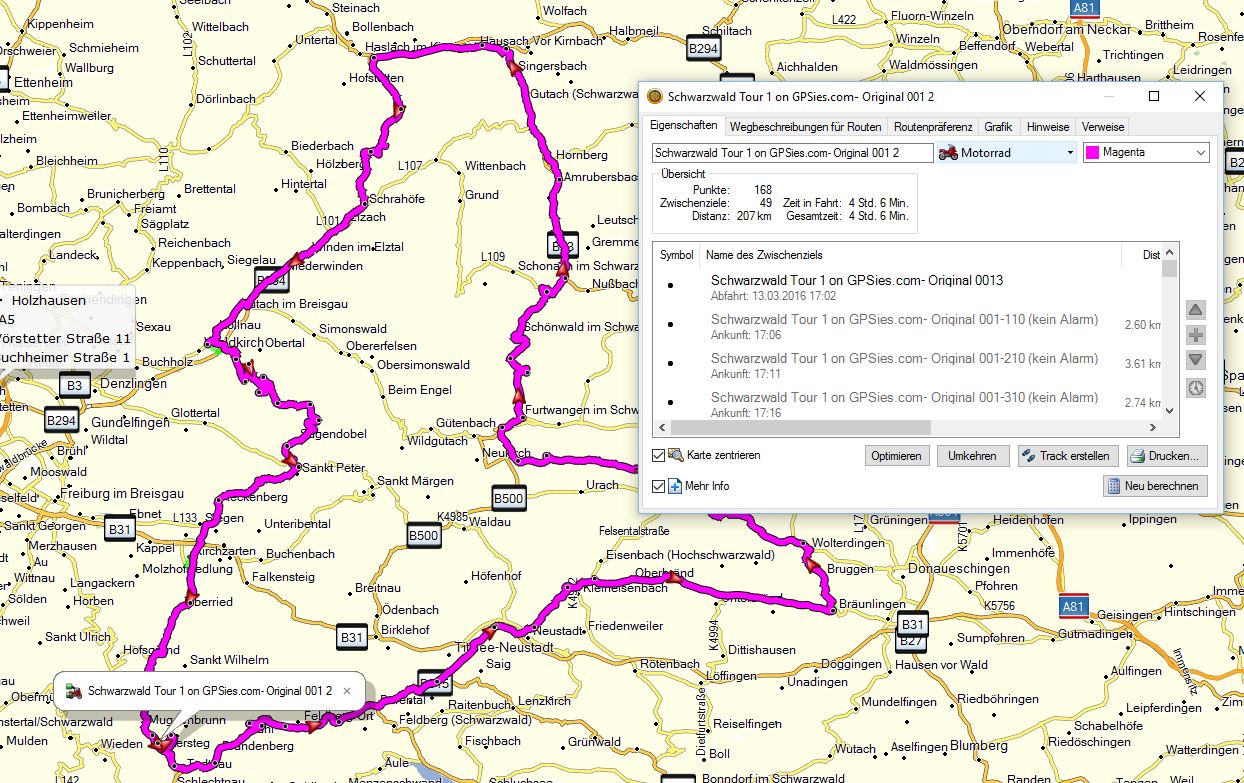This screenshot has height=783, width=1244.
Task: Open the Wegbeschreibungen für Routen tab
Action: 805,127
